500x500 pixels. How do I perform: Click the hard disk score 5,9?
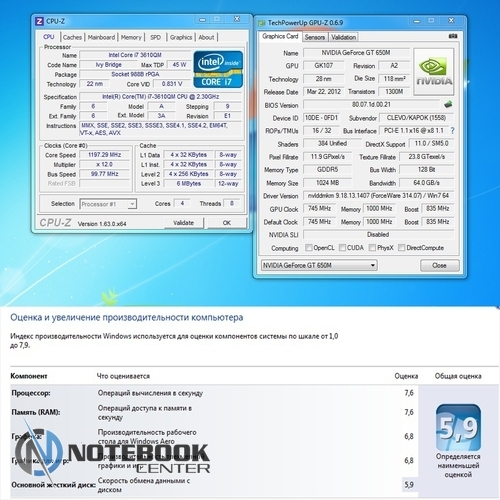coord(409,485)
